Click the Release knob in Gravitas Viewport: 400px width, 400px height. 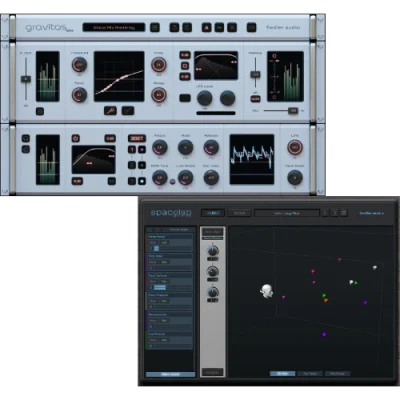[x=211, y=147]
